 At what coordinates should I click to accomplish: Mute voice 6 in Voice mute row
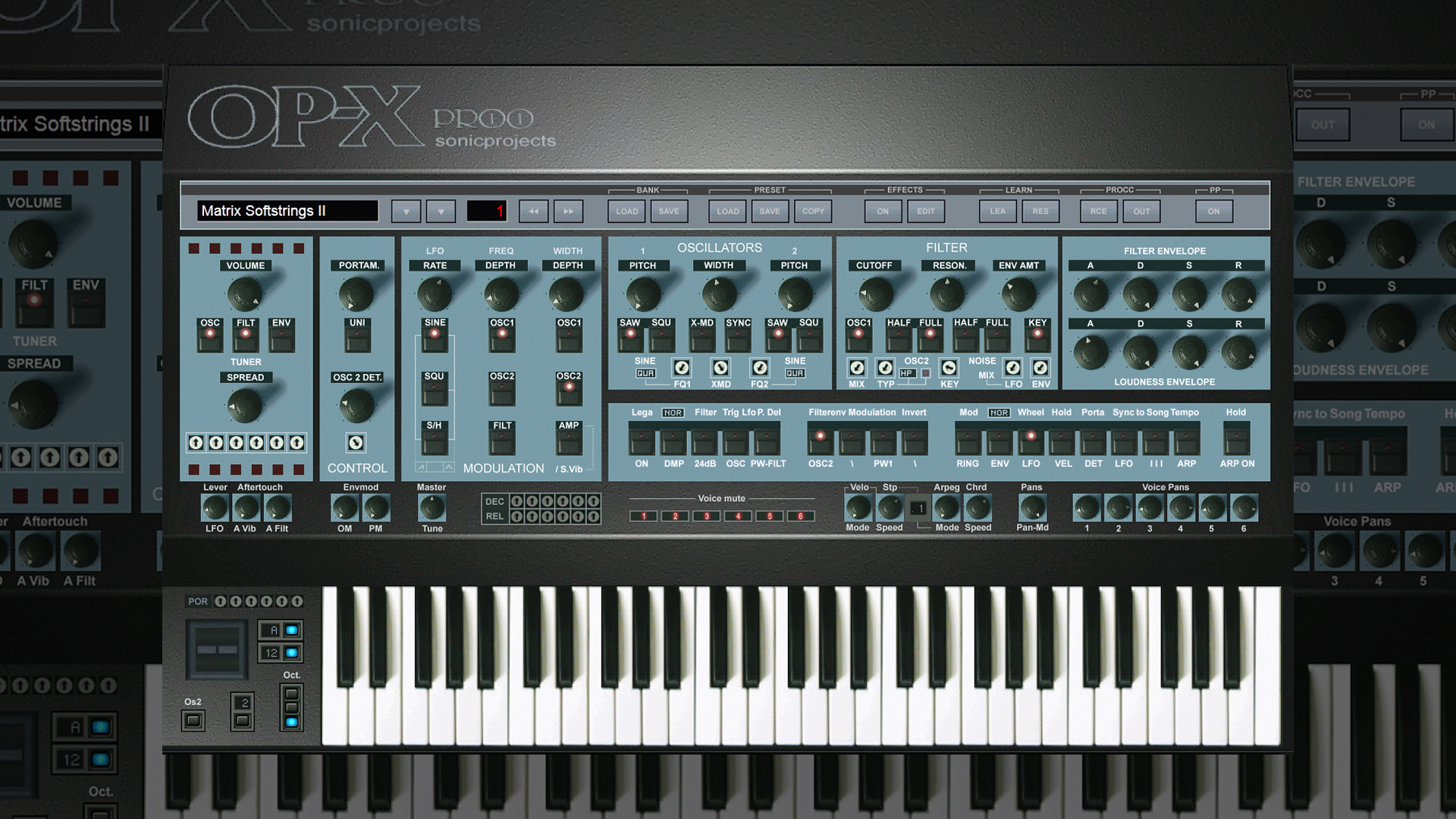pyautogui.click(x=800, y=516)
